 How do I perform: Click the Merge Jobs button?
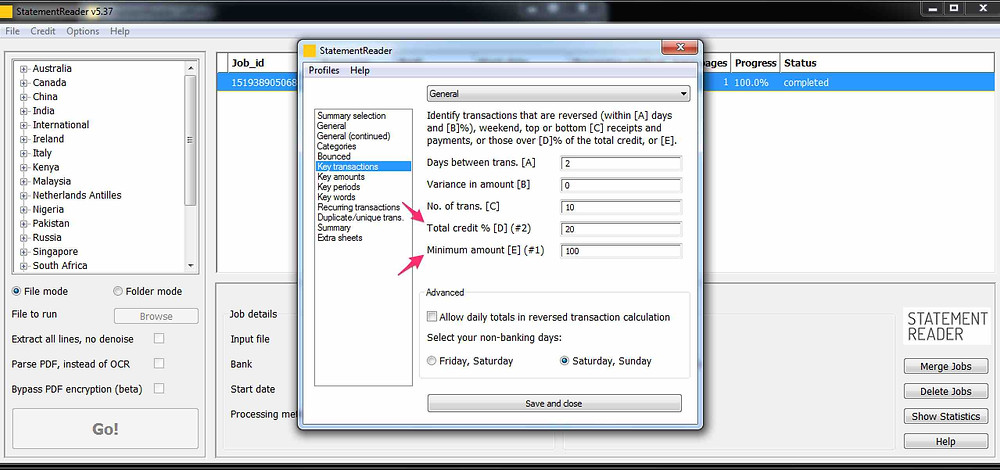[x=946, y=367]
